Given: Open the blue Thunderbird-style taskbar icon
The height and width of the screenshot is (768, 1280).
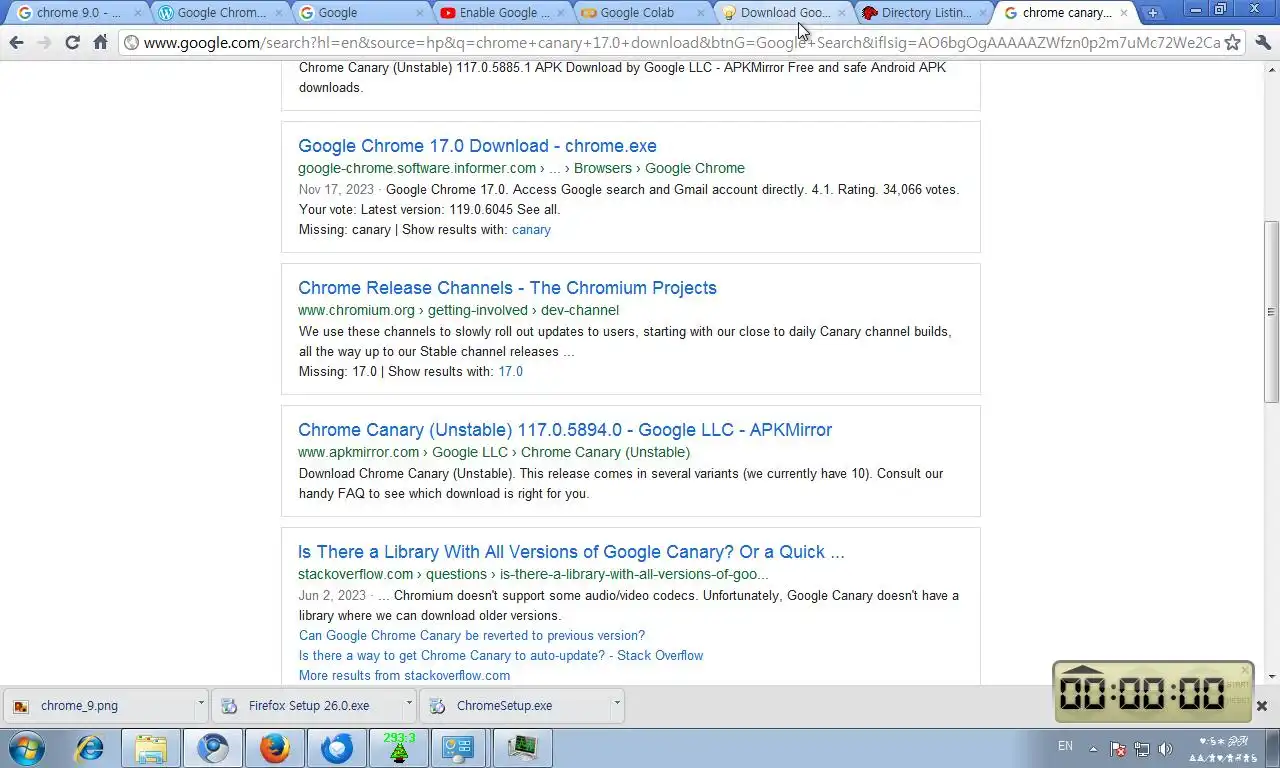Looking at the screenshot, I should [337, 748].
